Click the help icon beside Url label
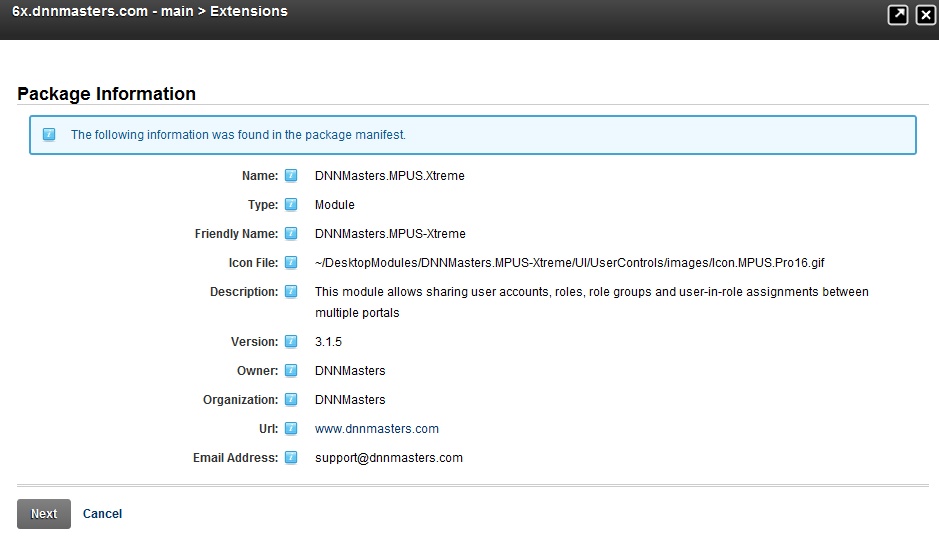939x539 pixels. click(x=291, y=428)
